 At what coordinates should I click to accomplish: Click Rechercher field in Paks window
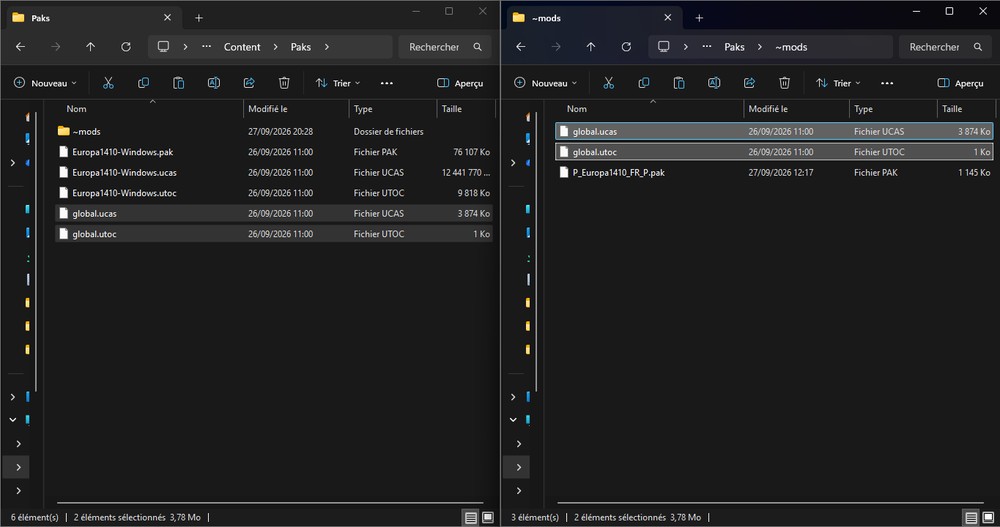coord(445,47)
